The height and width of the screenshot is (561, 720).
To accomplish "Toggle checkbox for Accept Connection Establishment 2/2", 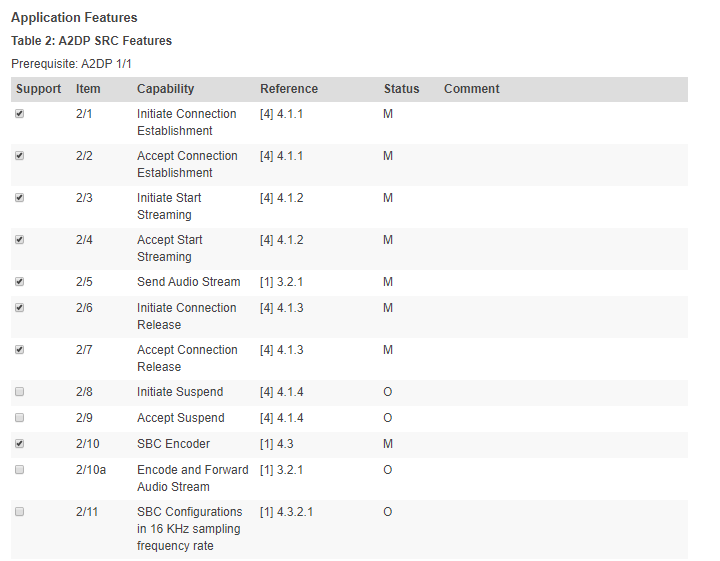I will tap(19, 156).
